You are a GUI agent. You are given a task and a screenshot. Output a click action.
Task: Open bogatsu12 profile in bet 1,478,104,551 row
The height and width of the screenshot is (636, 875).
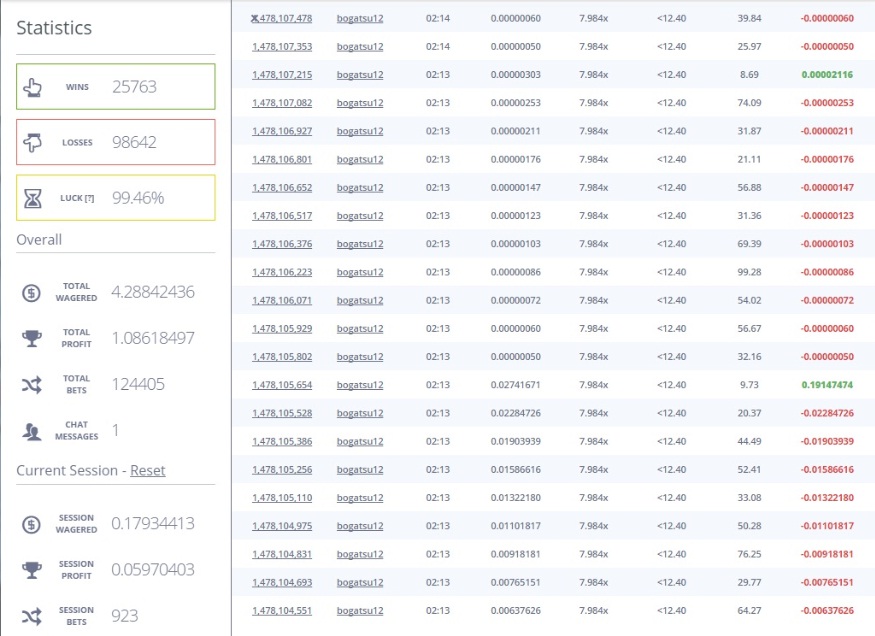pyautogui.click(x=360, y=611)
